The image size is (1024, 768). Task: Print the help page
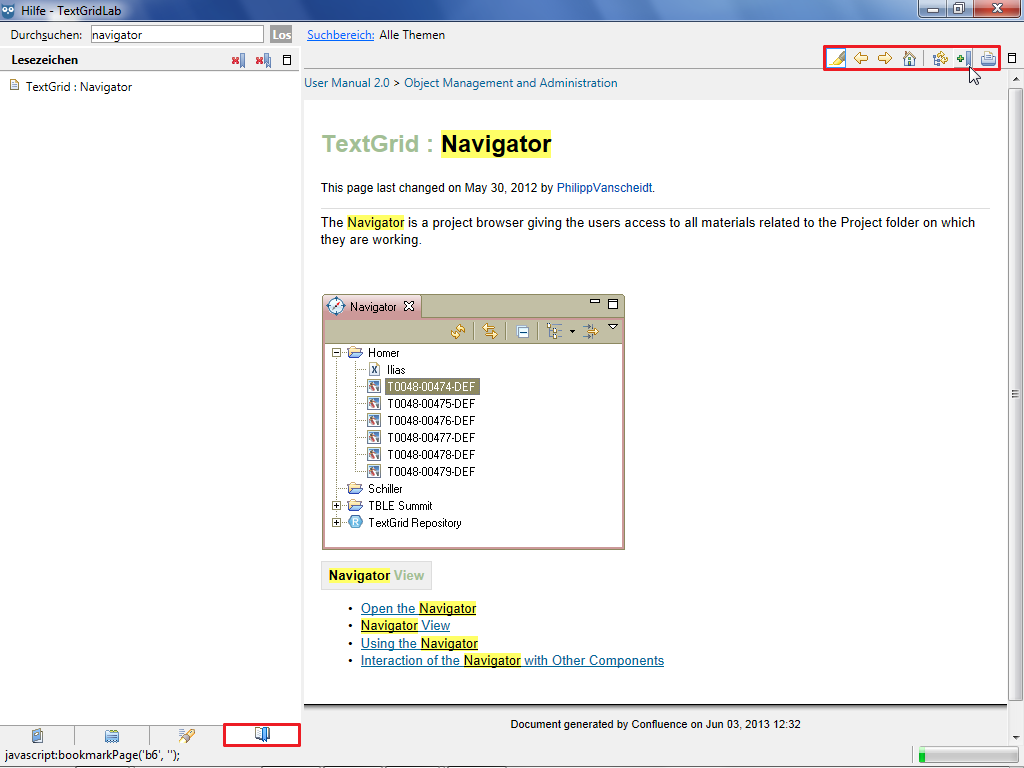[988, 59]
